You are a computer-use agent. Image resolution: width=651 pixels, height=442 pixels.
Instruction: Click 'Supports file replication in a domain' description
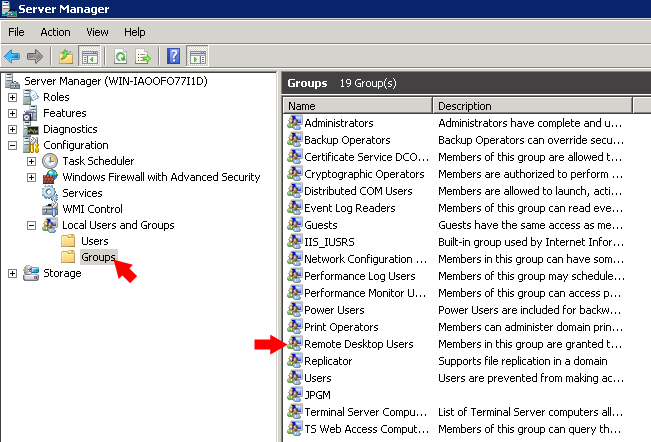click(523, 361)
